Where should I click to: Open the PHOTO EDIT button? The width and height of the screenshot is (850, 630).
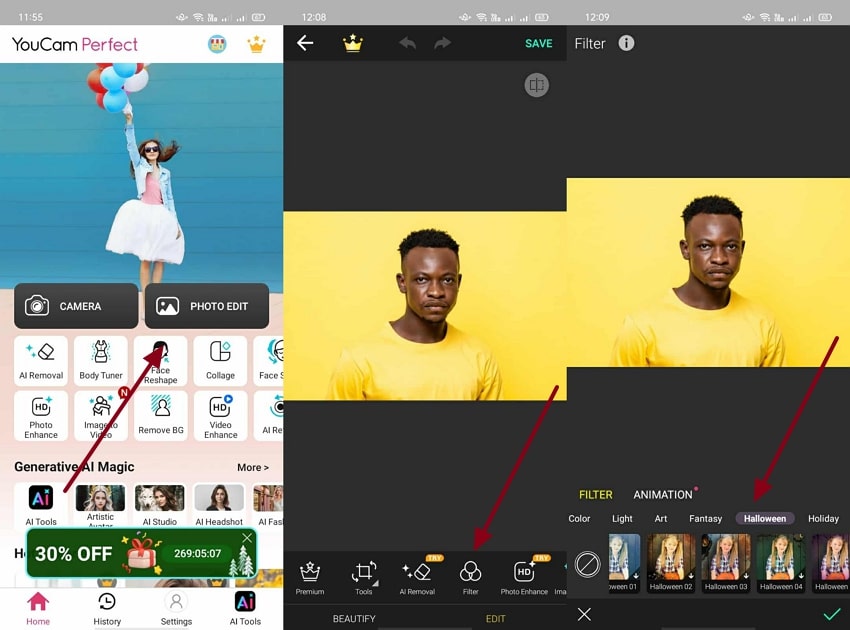coord(207,306)
